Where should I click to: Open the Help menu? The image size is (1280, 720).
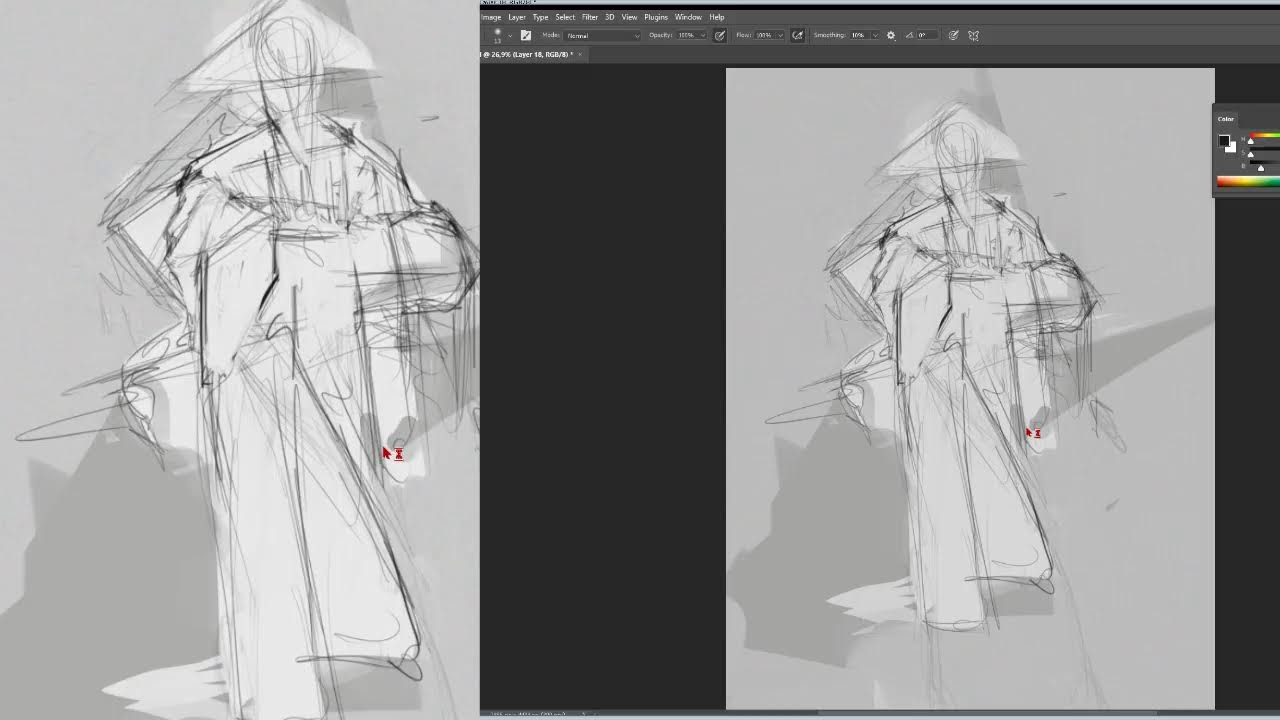(x=717, y=17)
